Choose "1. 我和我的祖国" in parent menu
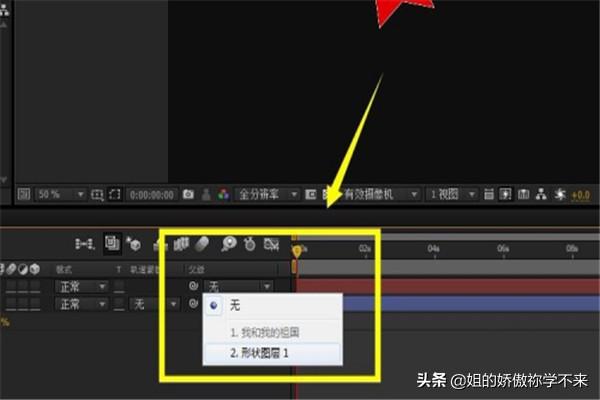Image resolution: width=600 pixels, height=400 pixels. [x=264, y=331]
